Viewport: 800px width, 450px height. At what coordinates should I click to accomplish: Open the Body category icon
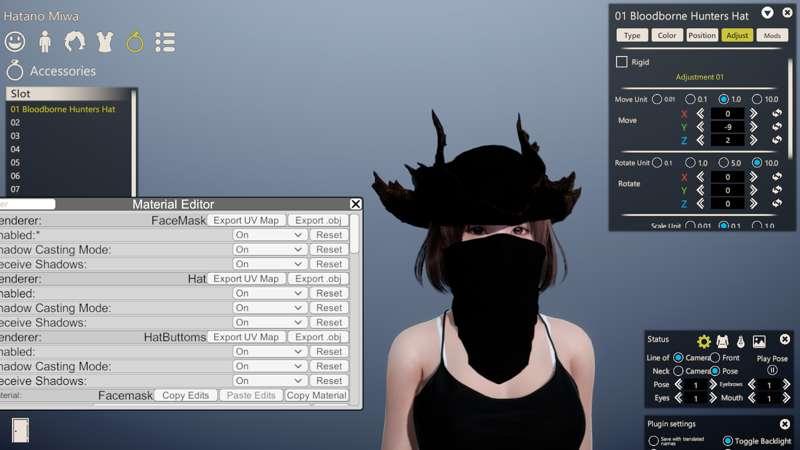click(x=45, y=41)
